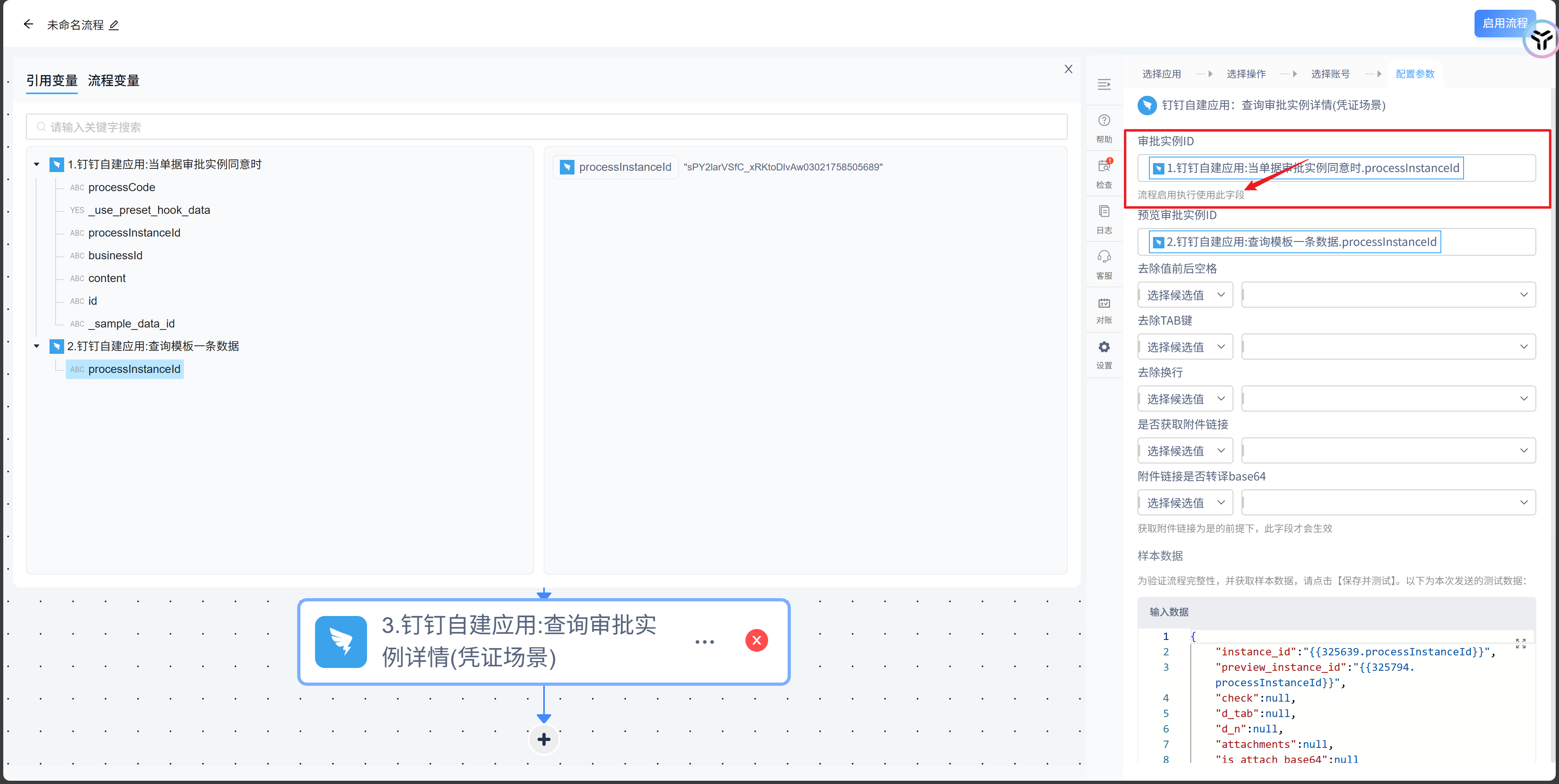The width and height of the screenshot is (1559, 784).
Task: Open 去除值前后空格 选择候选值 dropdown
Action: click(1184, 295)
